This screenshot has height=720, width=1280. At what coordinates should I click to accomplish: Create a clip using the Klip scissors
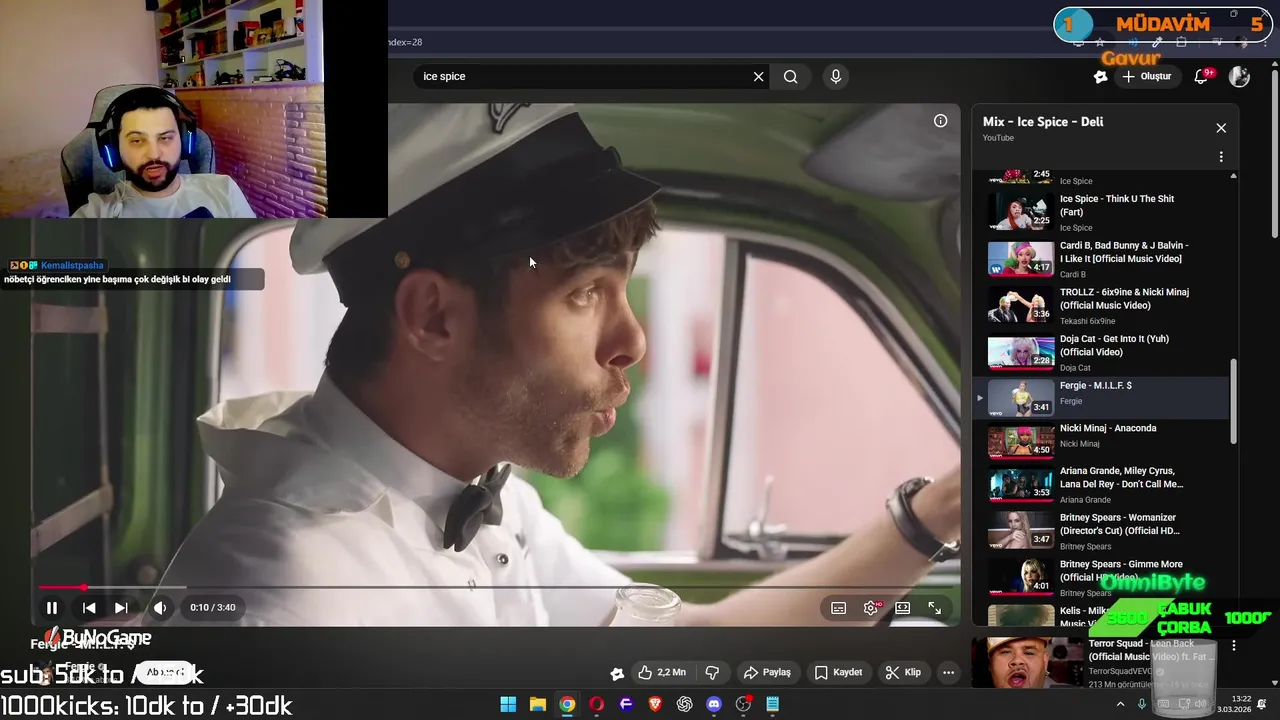pos(903,672)
